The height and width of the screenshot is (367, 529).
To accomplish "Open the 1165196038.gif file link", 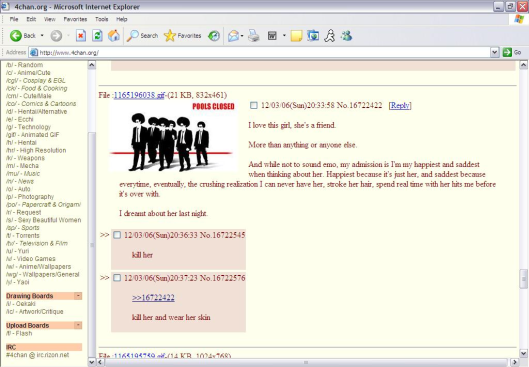I will (139, 95).
